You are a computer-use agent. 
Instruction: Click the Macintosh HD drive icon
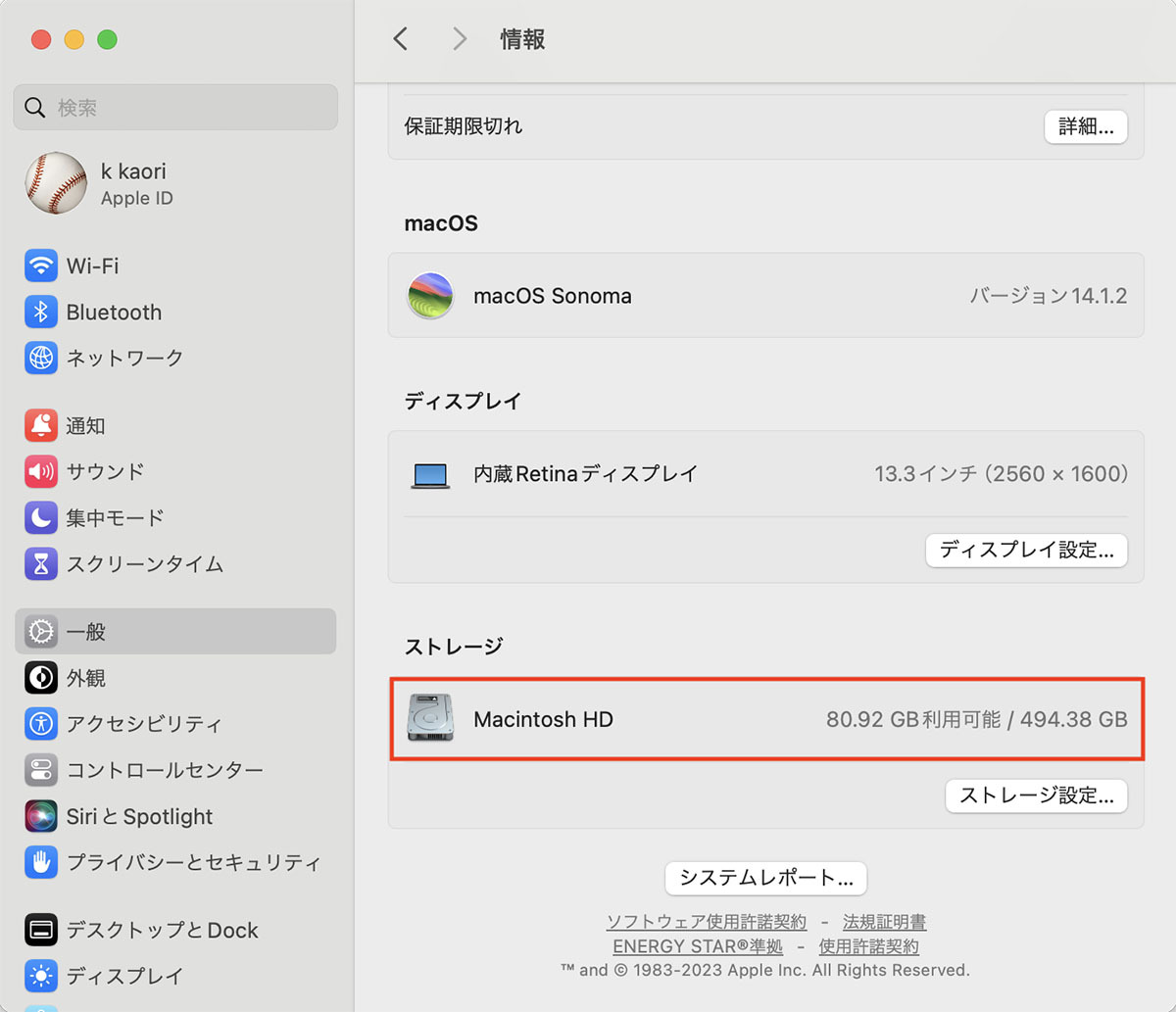pos(430,719)
